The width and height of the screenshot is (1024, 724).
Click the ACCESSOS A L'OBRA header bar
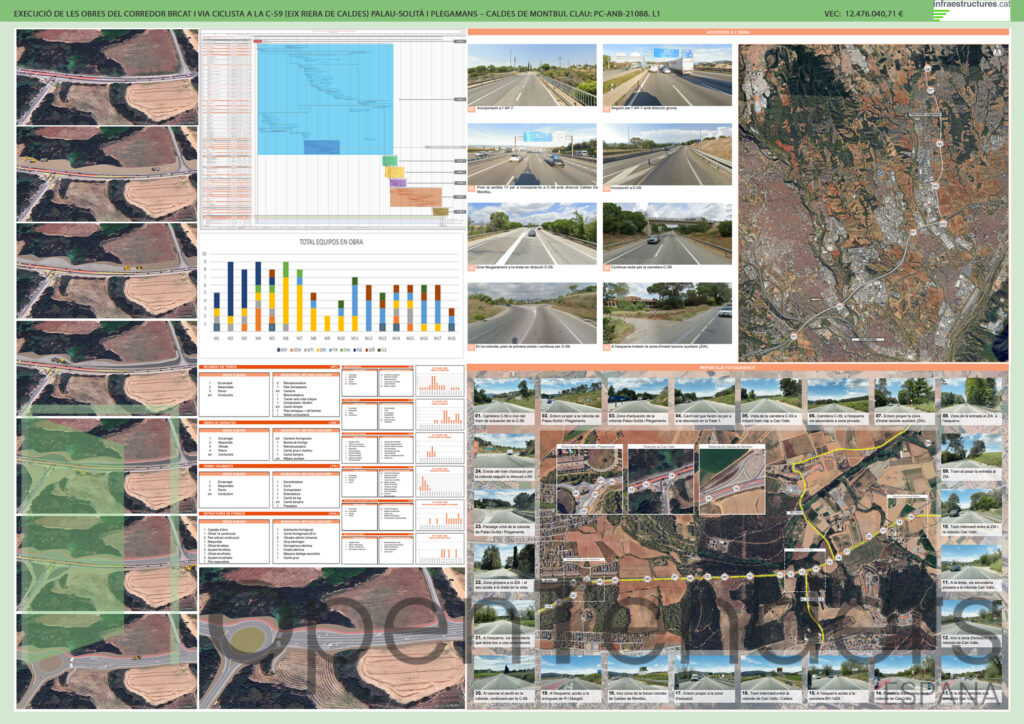737,33
